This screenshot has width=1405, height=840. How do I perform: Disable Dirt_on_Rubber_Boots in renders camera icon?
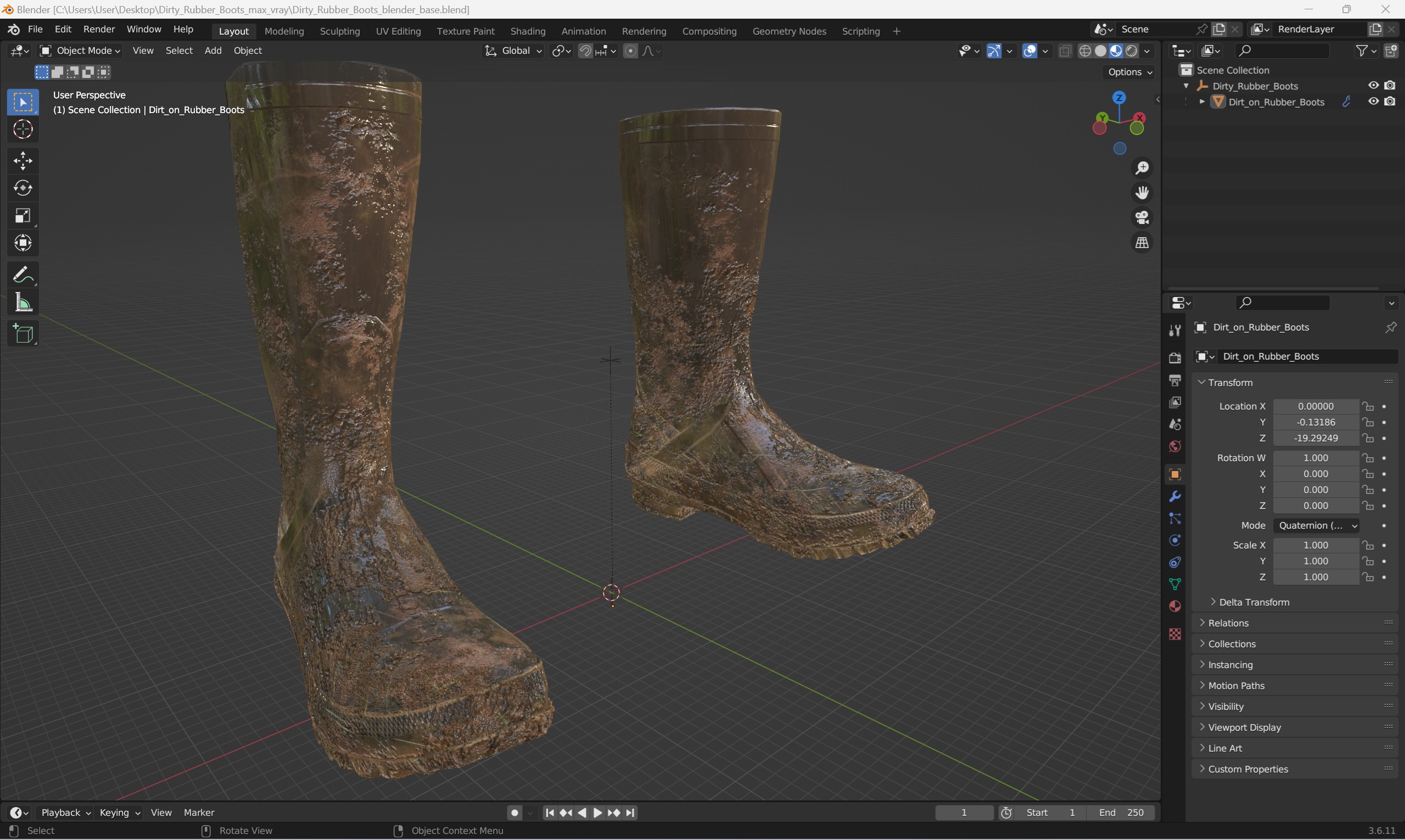pyautogui.click(x=1390, y=102)
